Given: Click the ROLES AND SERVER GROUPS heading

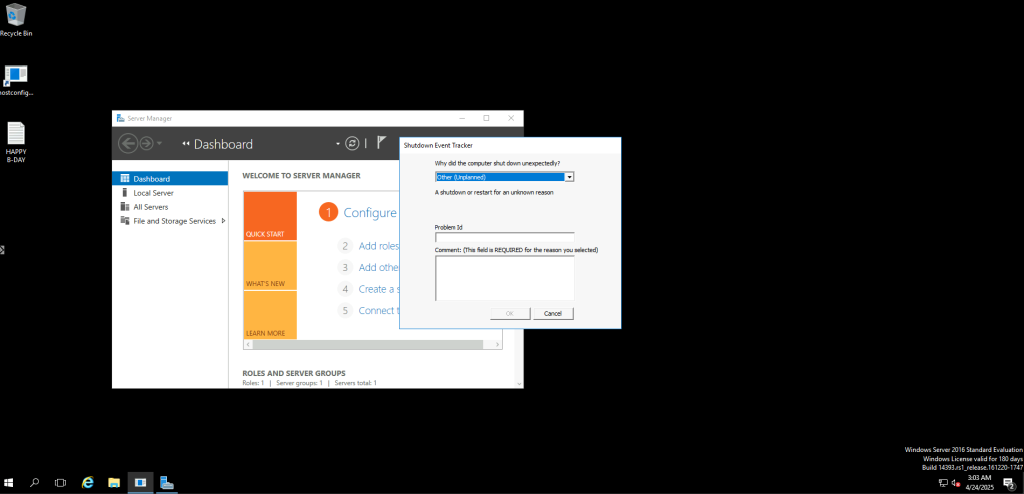Looking at the screenshot, I should tap(294, 373).
